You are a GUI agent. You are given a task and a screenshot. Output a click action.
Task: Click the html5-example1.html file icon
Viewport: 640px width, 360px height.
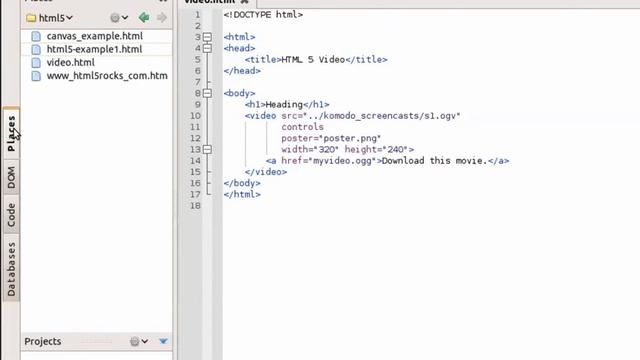tap(36, 49)
